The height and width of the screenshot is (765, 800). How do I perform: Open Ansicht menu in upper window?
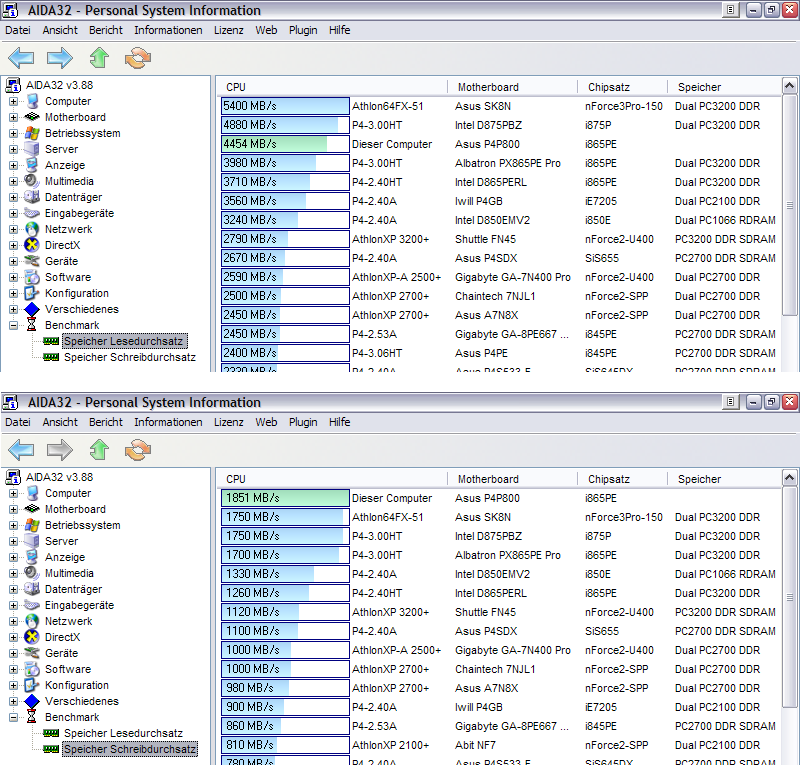(60, 30)
